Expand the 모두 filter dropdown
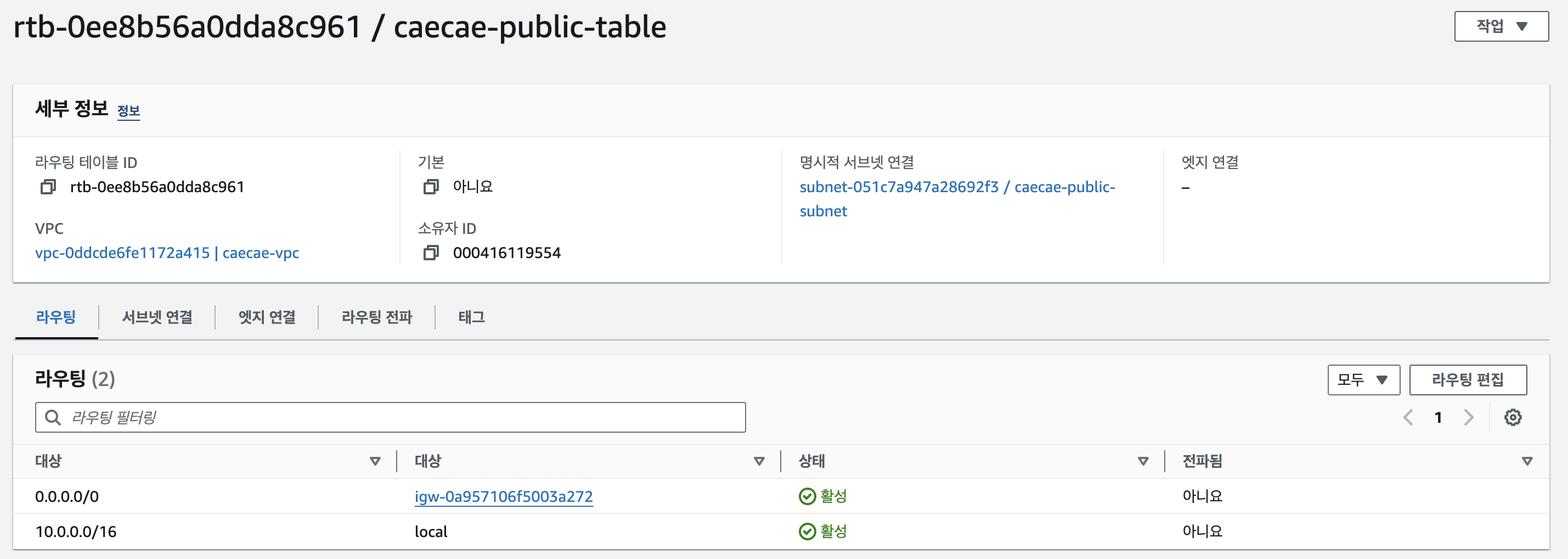 point(1363,380)
